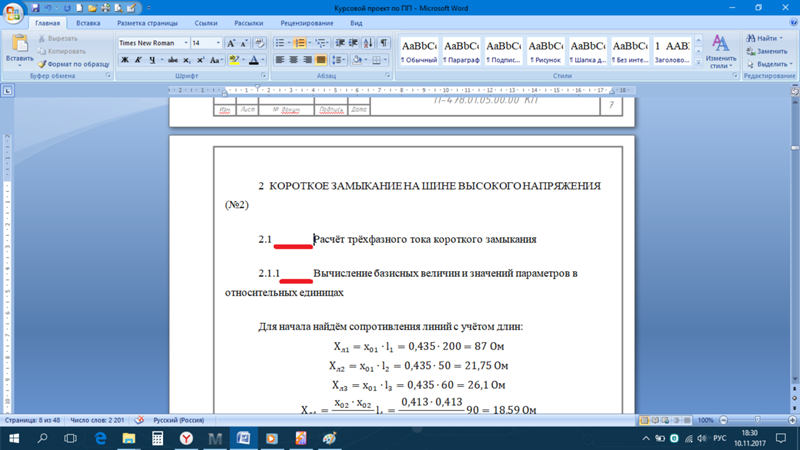Center the paragraph text
Image resolution: width=800 pixels, height=450 pixels.
(x=293, y=60)
